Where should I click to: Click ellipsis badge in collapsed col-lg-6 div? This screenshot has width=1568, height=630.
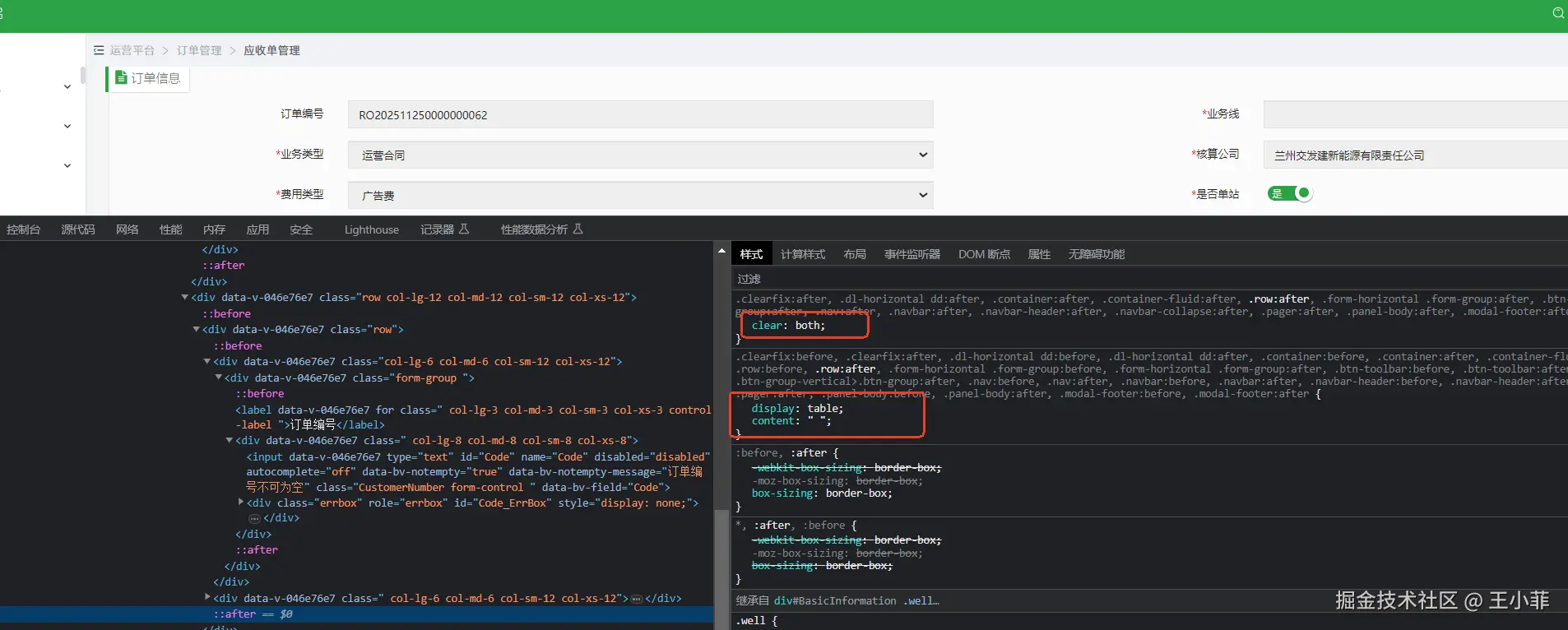click(x=636, y=599)
